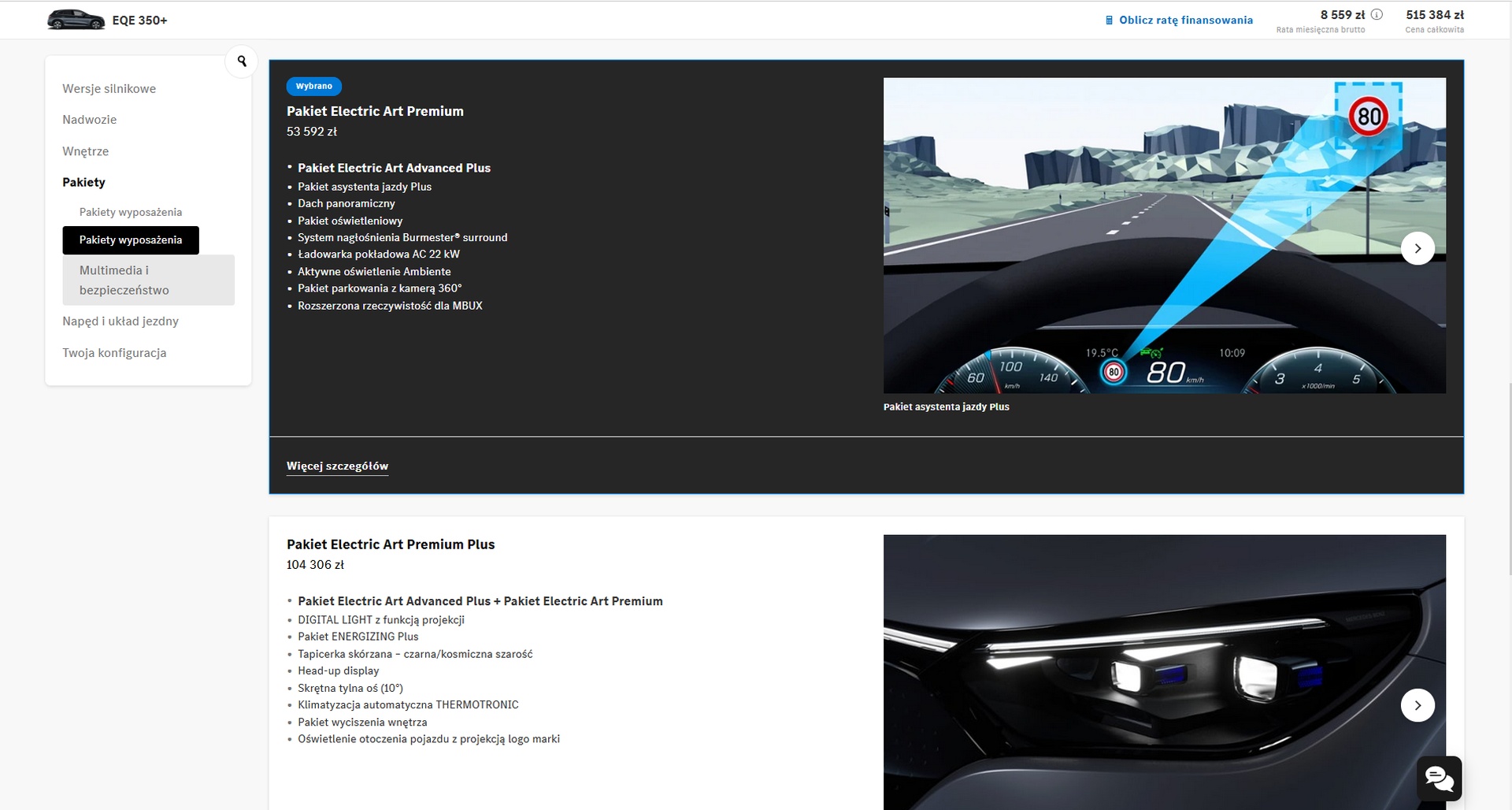The height and width of the screenshot is (810, 1512).
Task: Select Pakiety menu heading
Action: coord(84,182)
